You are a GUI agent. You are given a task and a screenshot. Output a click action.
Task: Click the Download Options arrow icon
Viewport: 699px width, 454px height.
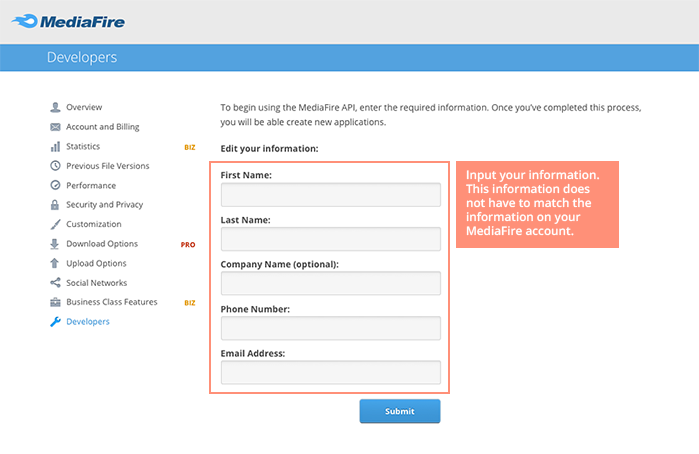[56, 244]
